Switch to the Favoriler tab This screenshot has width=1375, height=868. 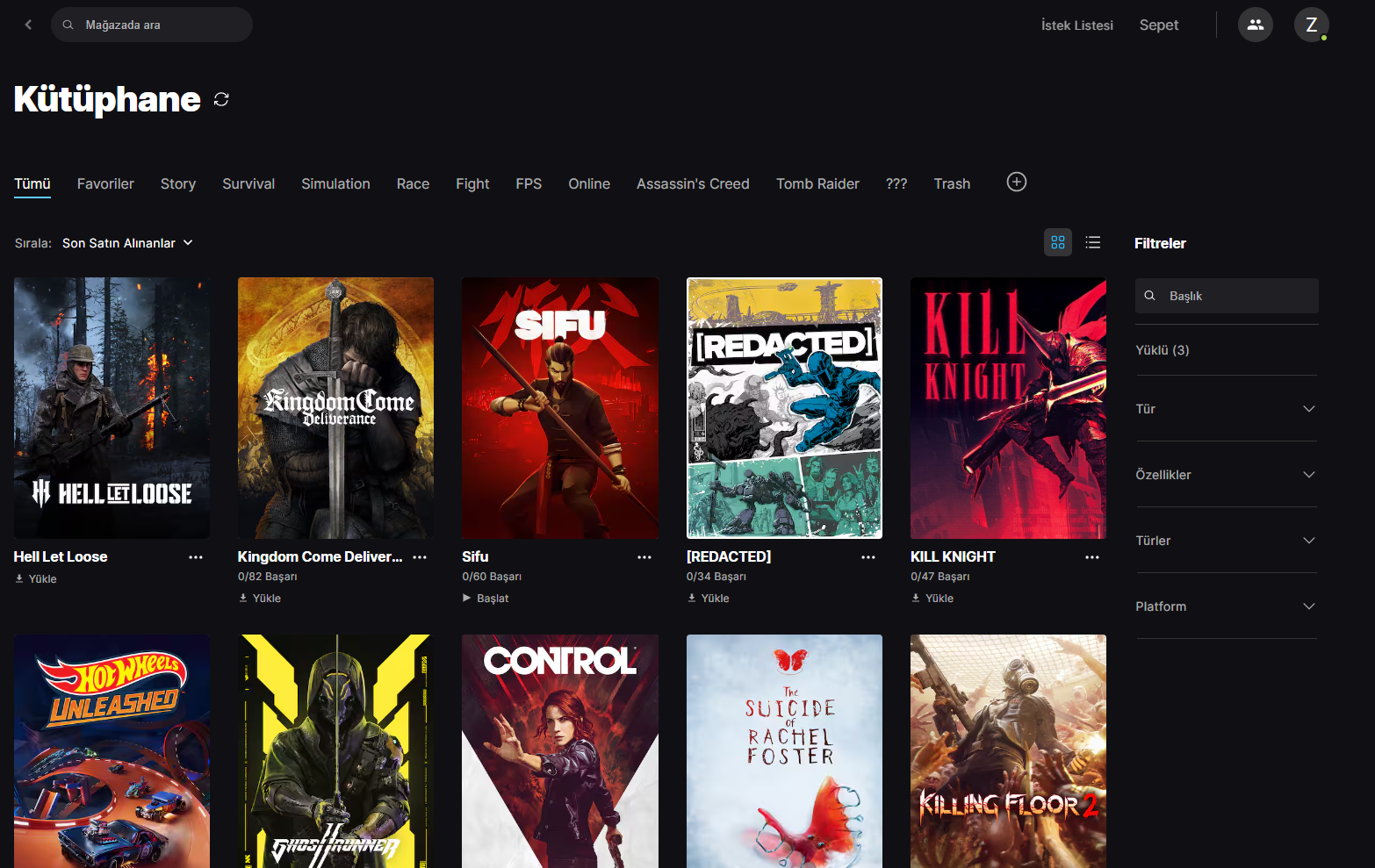tap(105, 184)
